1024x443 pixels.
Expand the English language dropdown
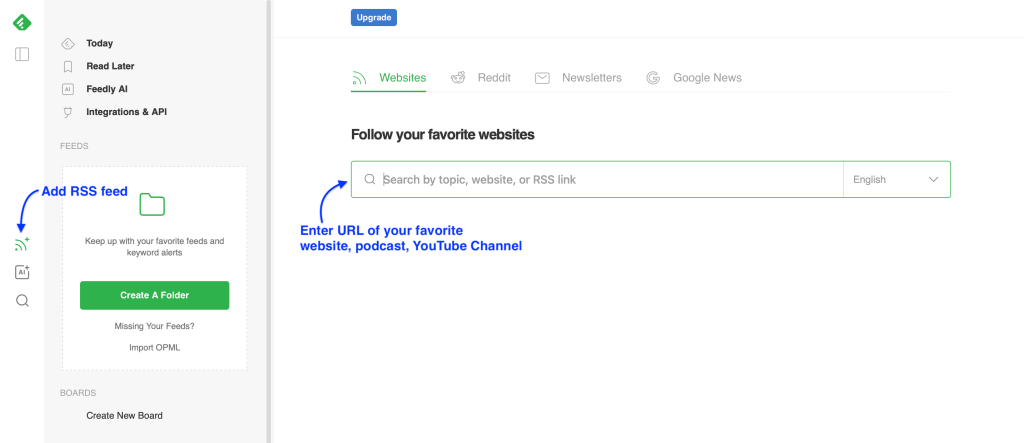click(896, 180)
